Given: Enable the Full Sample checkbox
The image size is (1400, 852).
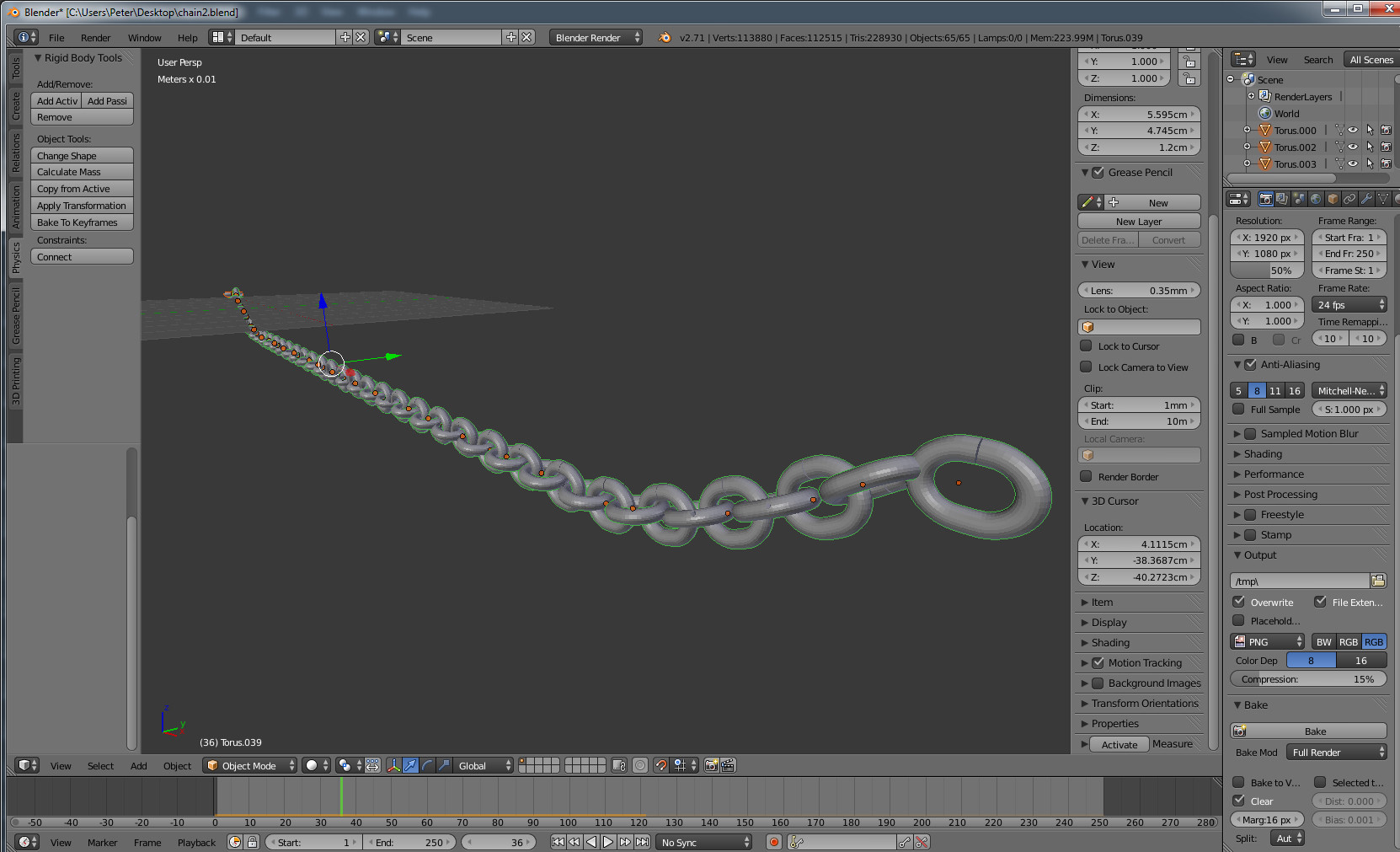Looking at the screenshot, I should [1238, 409].
